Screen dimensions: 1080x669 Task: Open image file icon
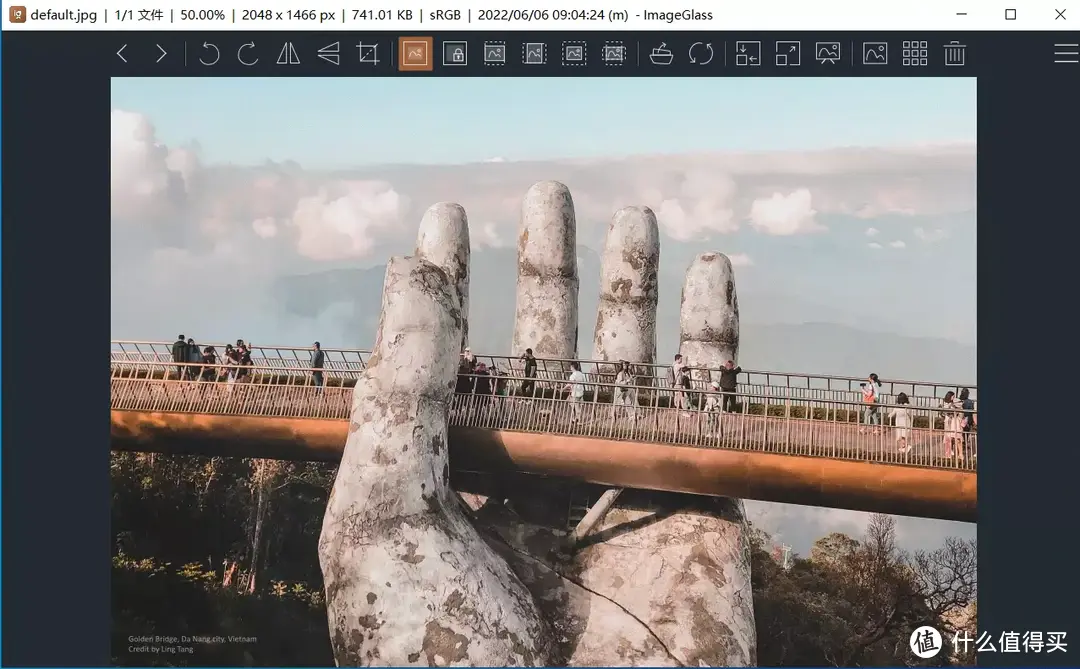[x=661, y=54]
